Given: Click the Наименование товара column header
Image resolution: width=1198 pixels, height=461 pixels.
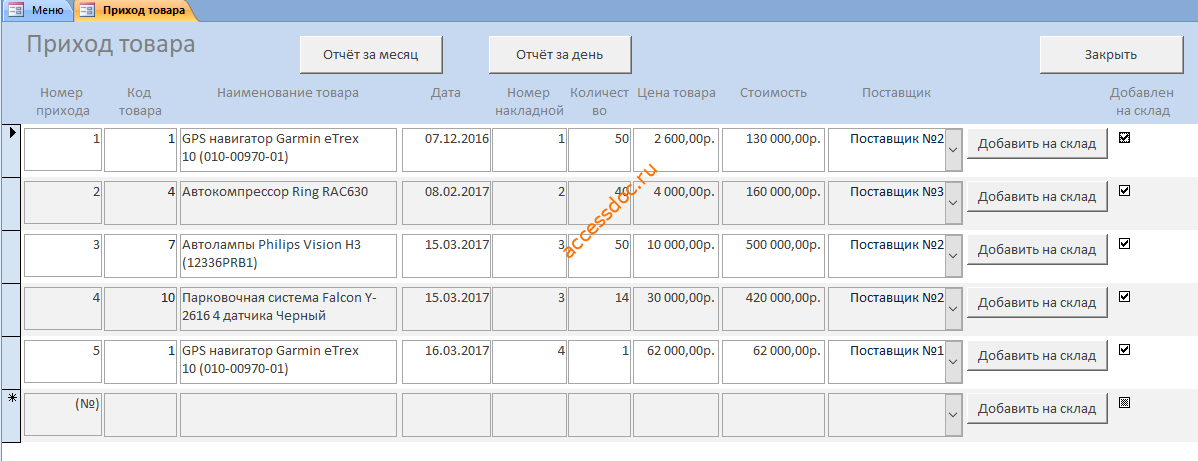Looking at the screenshot, I should 288,93.
